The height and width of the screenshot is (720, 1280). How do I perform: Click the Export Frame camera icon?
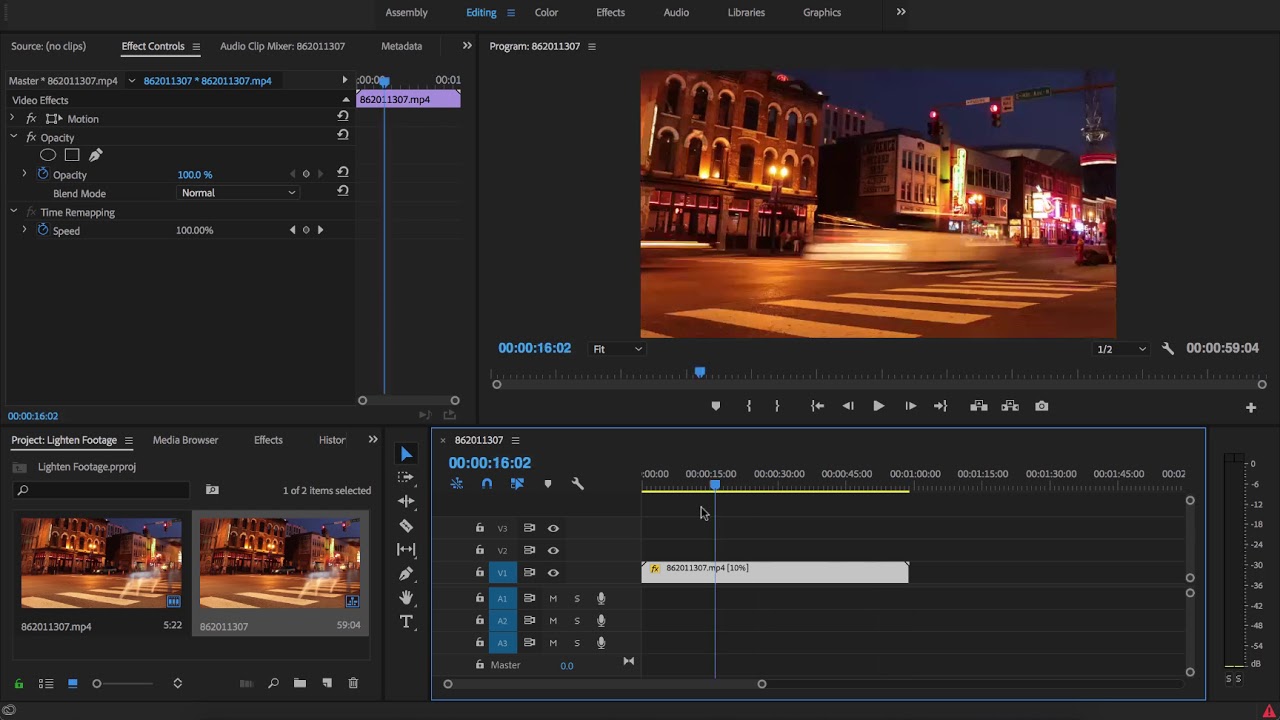(1042, 406)
